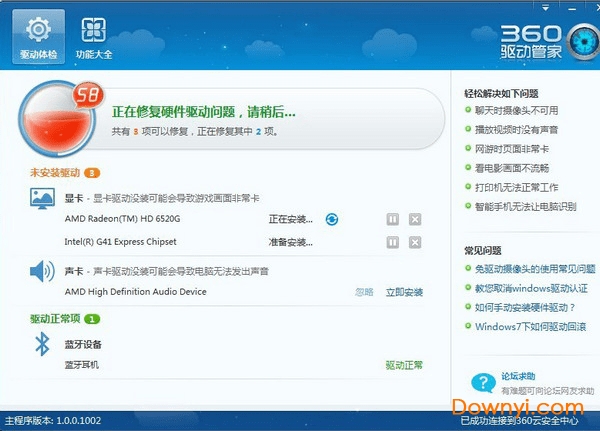This screenshot has height=431, width=600.
Task: Click the sound card speaker icon
Action: [43, 271]
